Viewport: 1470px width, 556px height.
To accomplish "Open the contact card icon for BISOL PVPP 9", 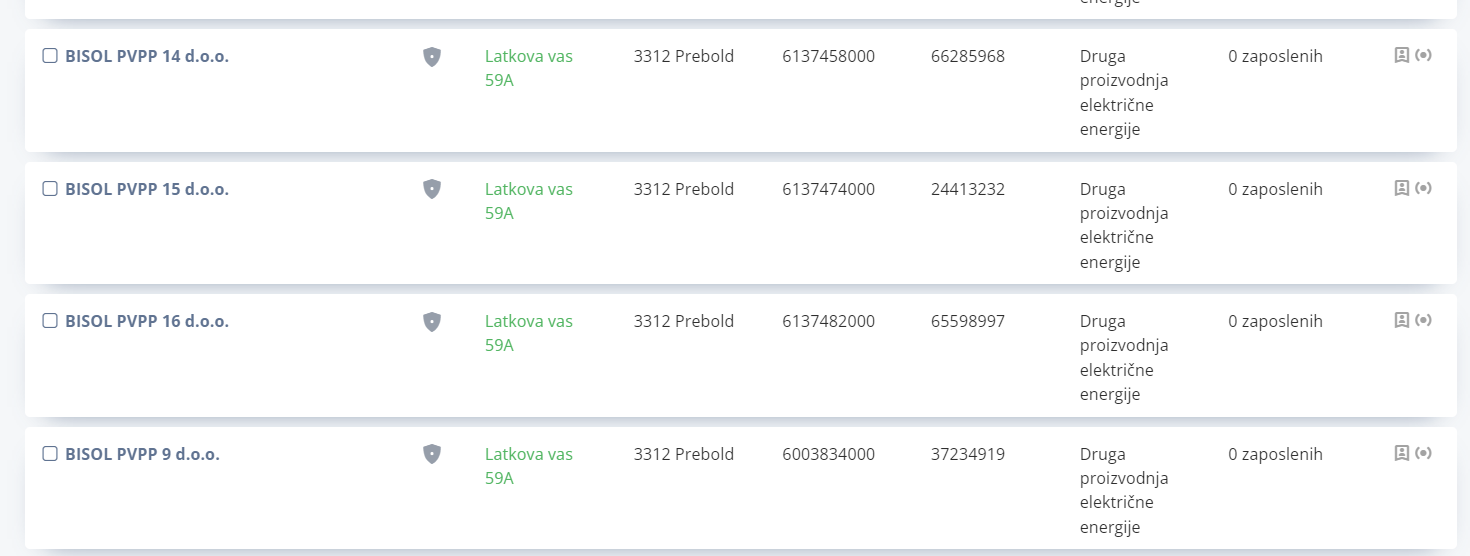I will coord(1402,453).
